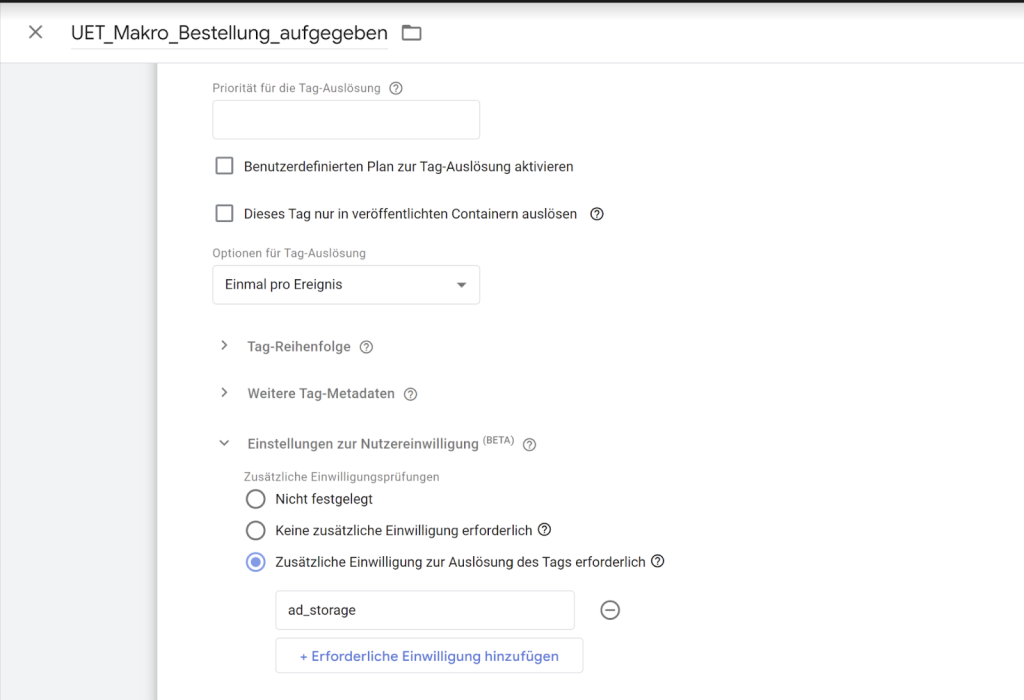
Task: Open the Einmal pro Ereignis dropdown
Action: [x=346, y=285]
